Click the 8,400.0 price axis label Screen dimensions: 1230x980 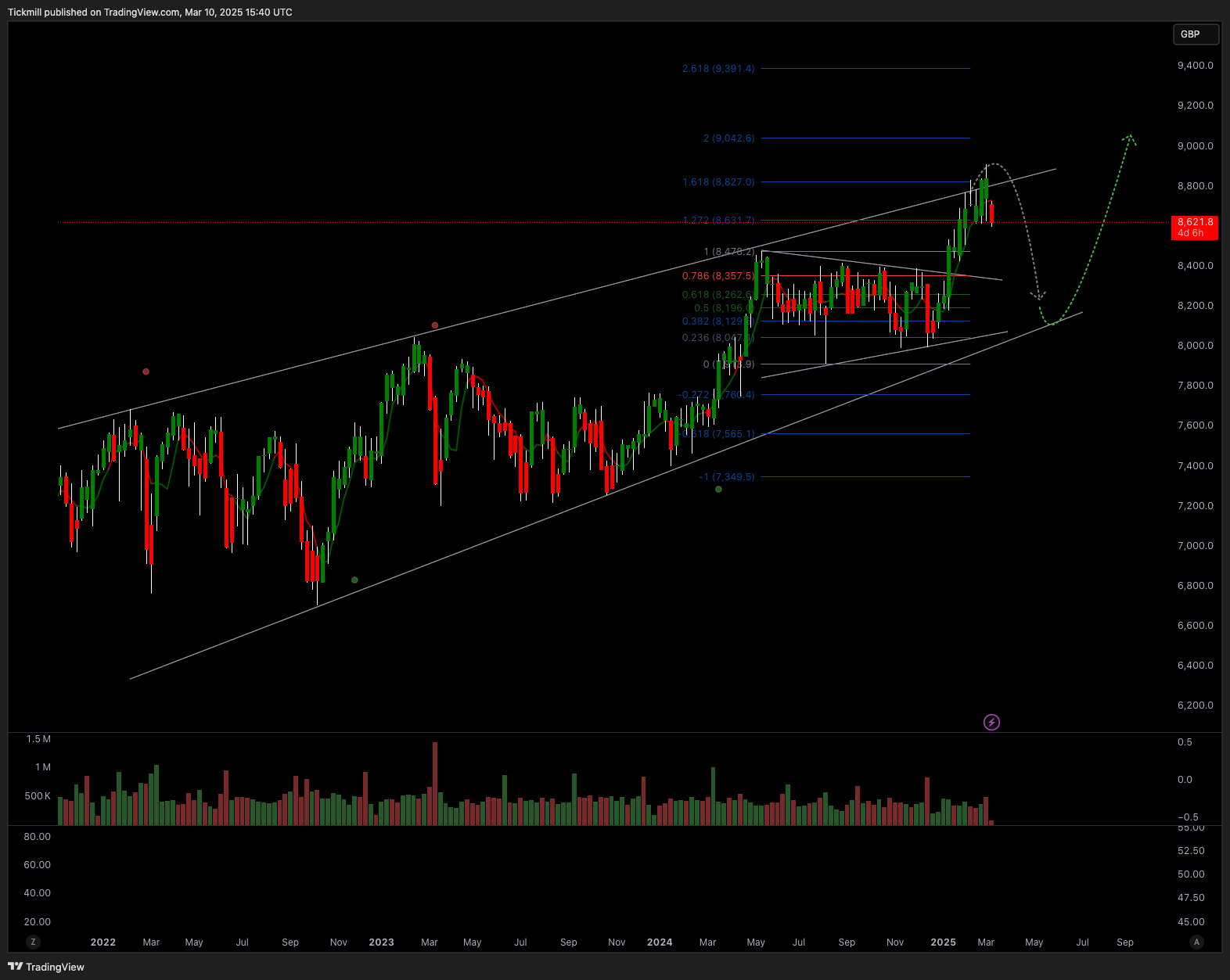(1195, 266)
